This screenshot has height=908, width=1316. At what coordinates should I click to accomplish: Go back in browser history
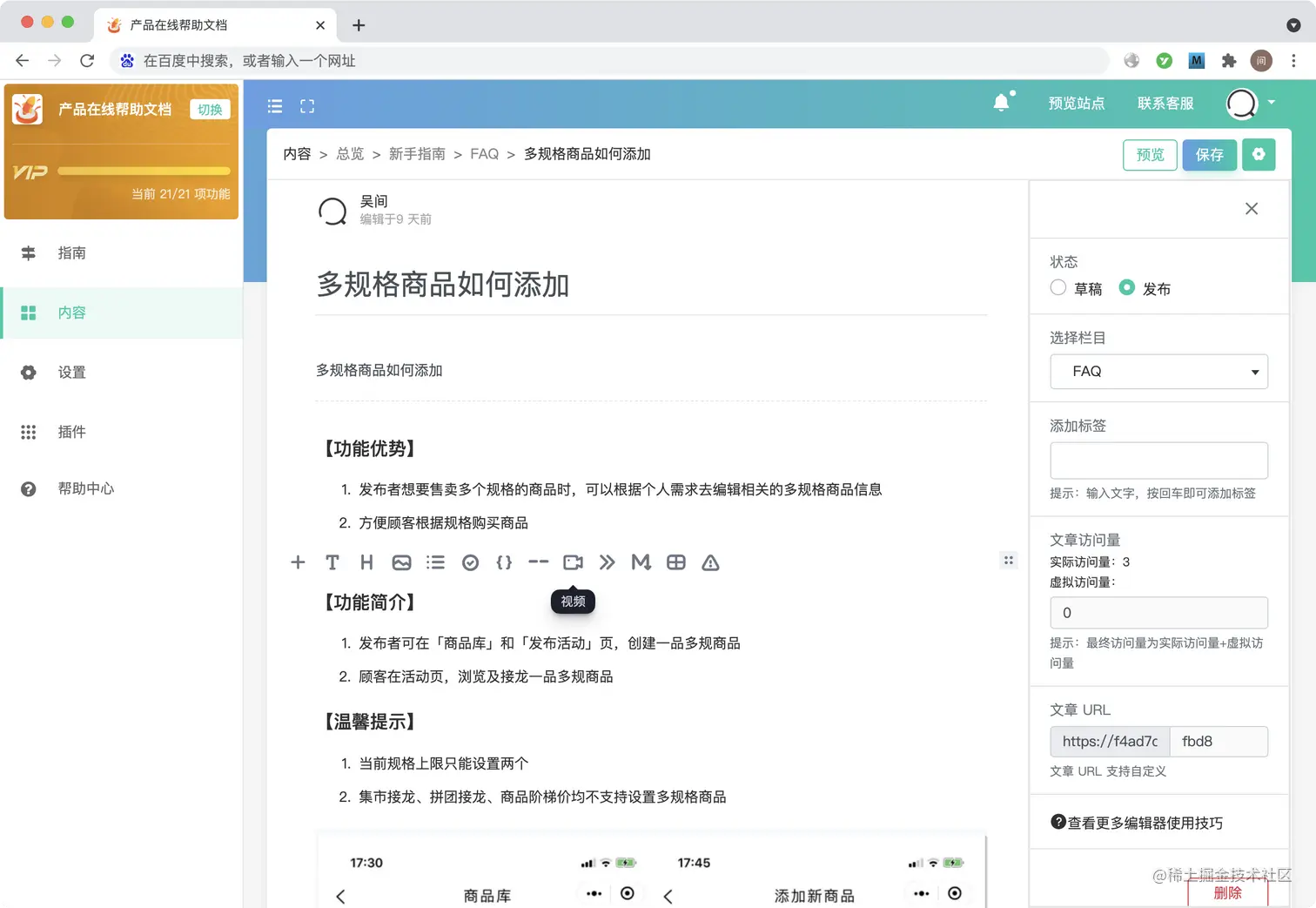23,60
